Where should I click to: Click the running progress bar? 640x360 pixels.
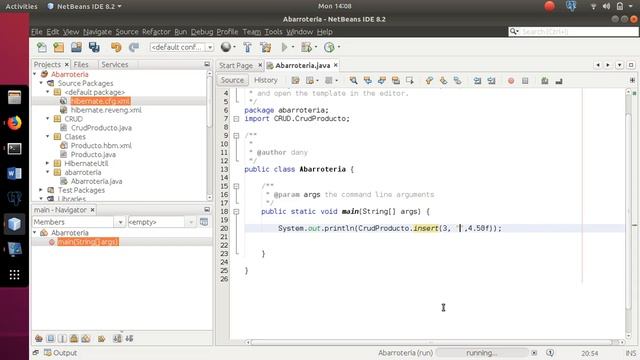(482, 353)
